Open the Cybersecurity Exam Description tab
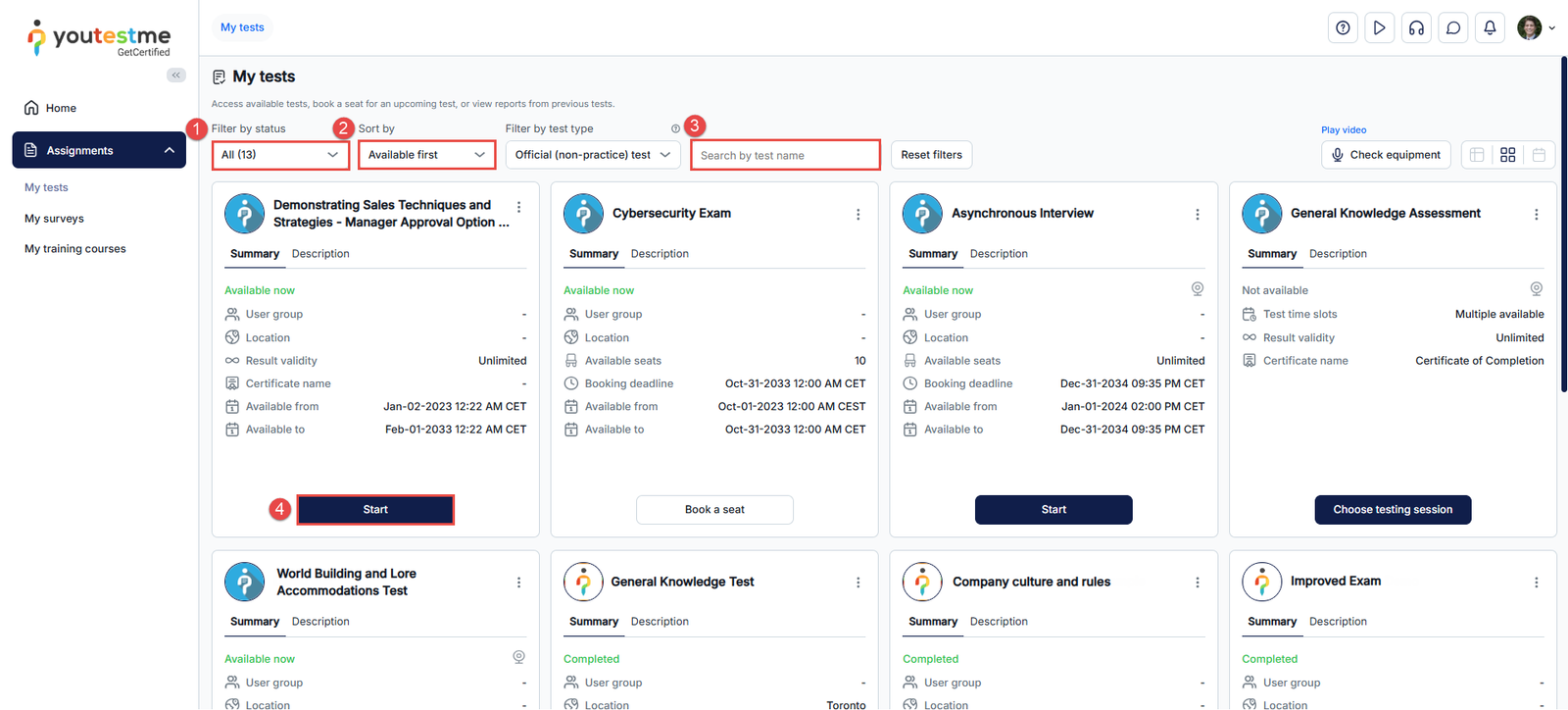The height and width of the screenshot is (710, 1568). [x=660, y=254]
